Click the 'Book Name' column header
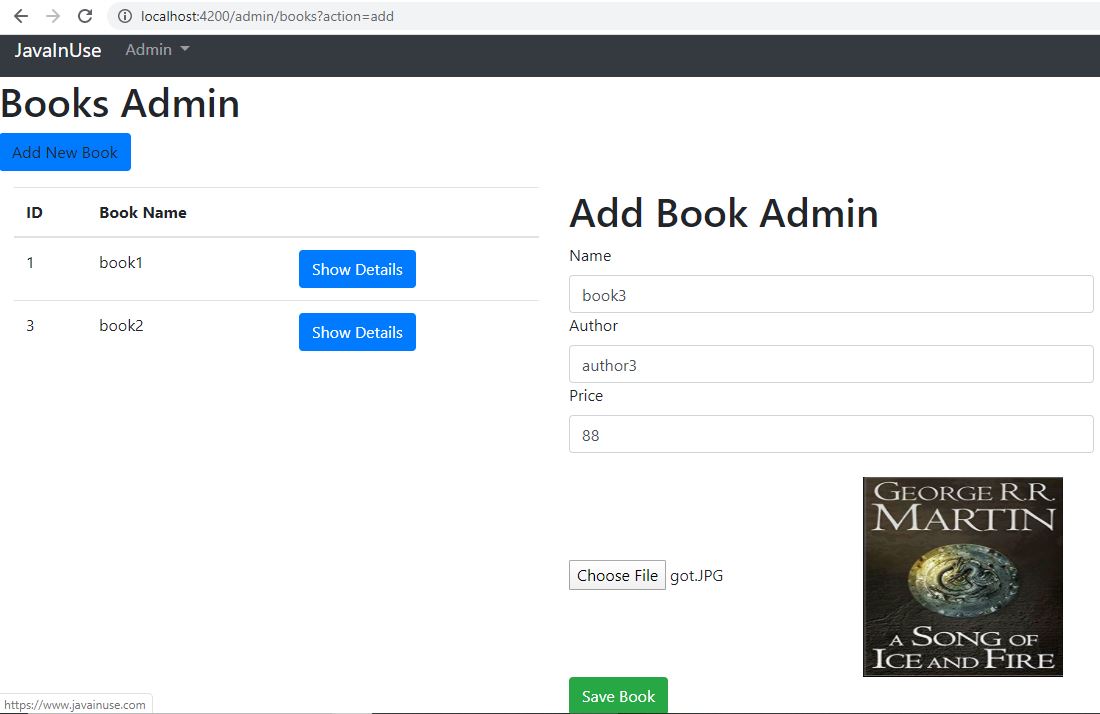Screen dimensions: 1100x714 [x=142, y=213]
